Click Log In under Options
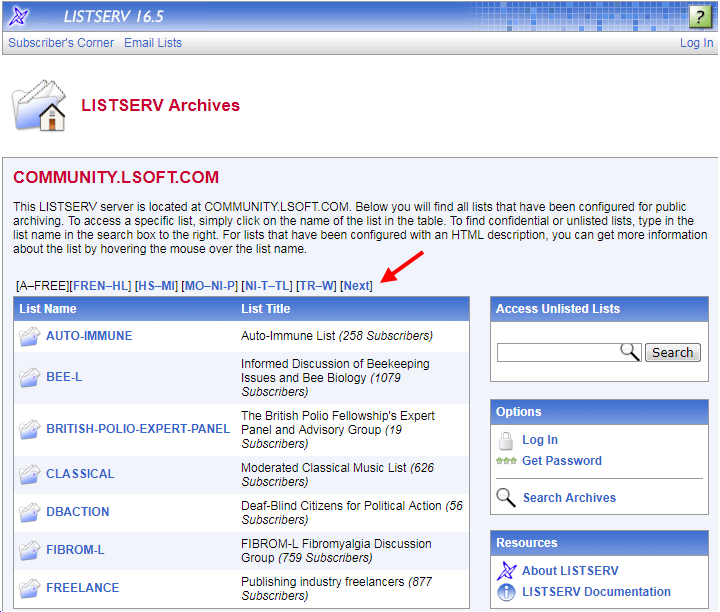Image resolution: width=720 pixels, height=612 pixels. point(540,440)
